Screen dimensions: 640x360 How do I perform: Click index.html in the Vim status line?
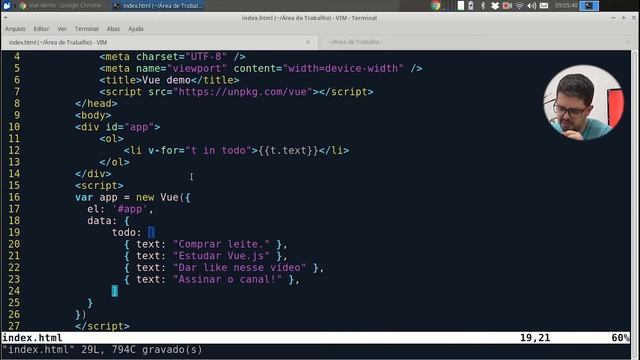[x=32, y=338]
